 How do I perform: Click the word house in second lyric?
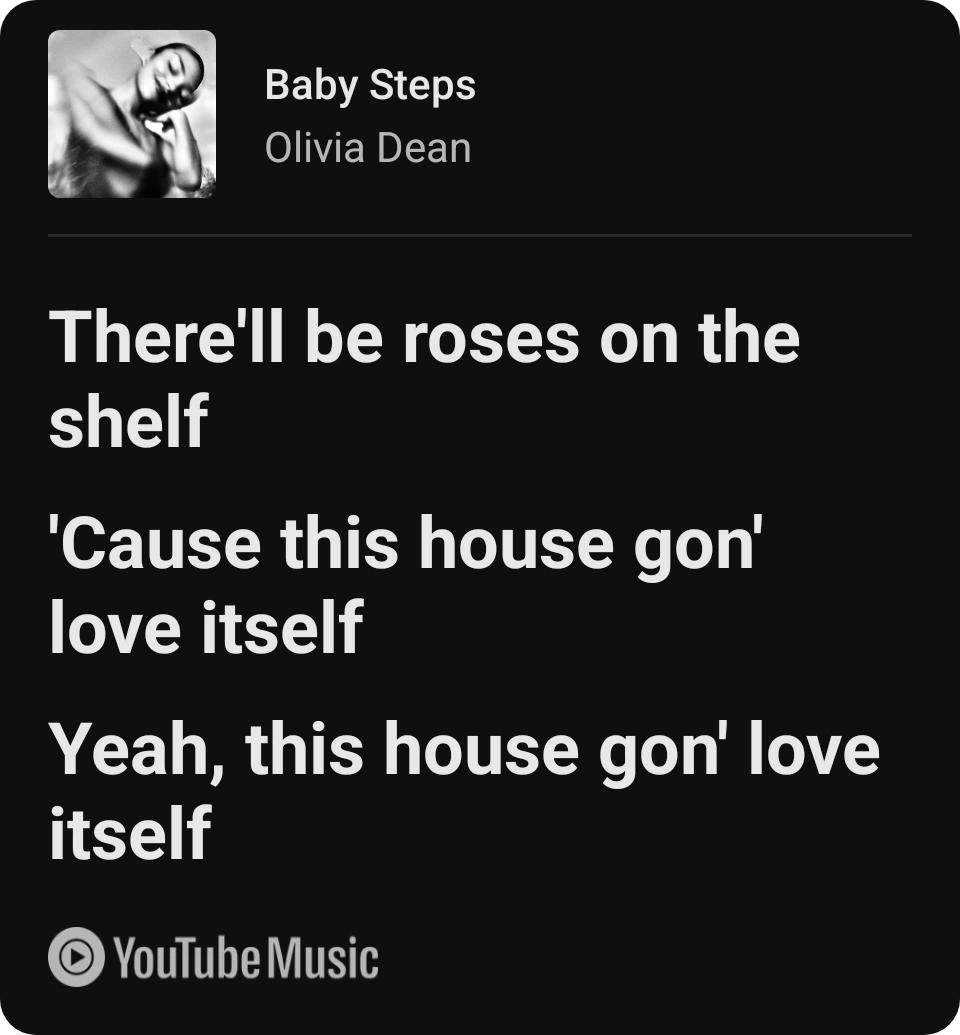tap(518, 543)
